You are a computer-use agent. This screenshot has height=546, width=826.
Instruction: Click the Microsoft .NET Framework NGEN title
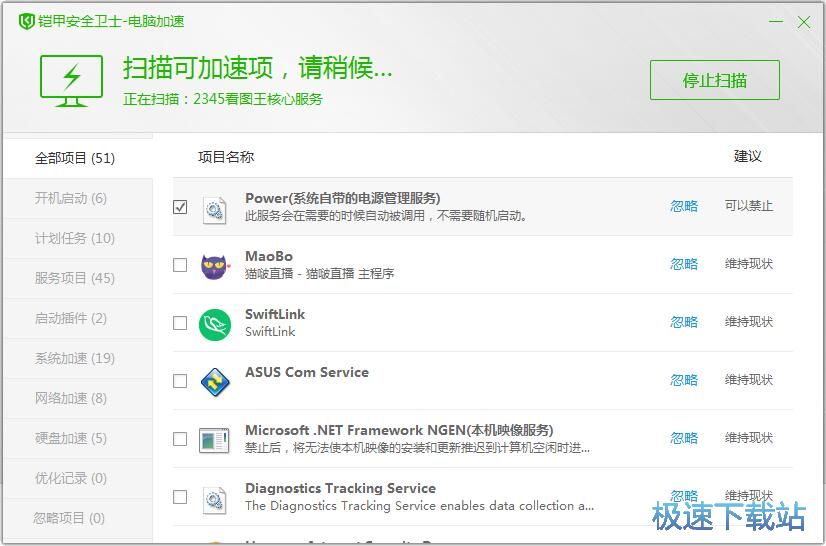399,430
